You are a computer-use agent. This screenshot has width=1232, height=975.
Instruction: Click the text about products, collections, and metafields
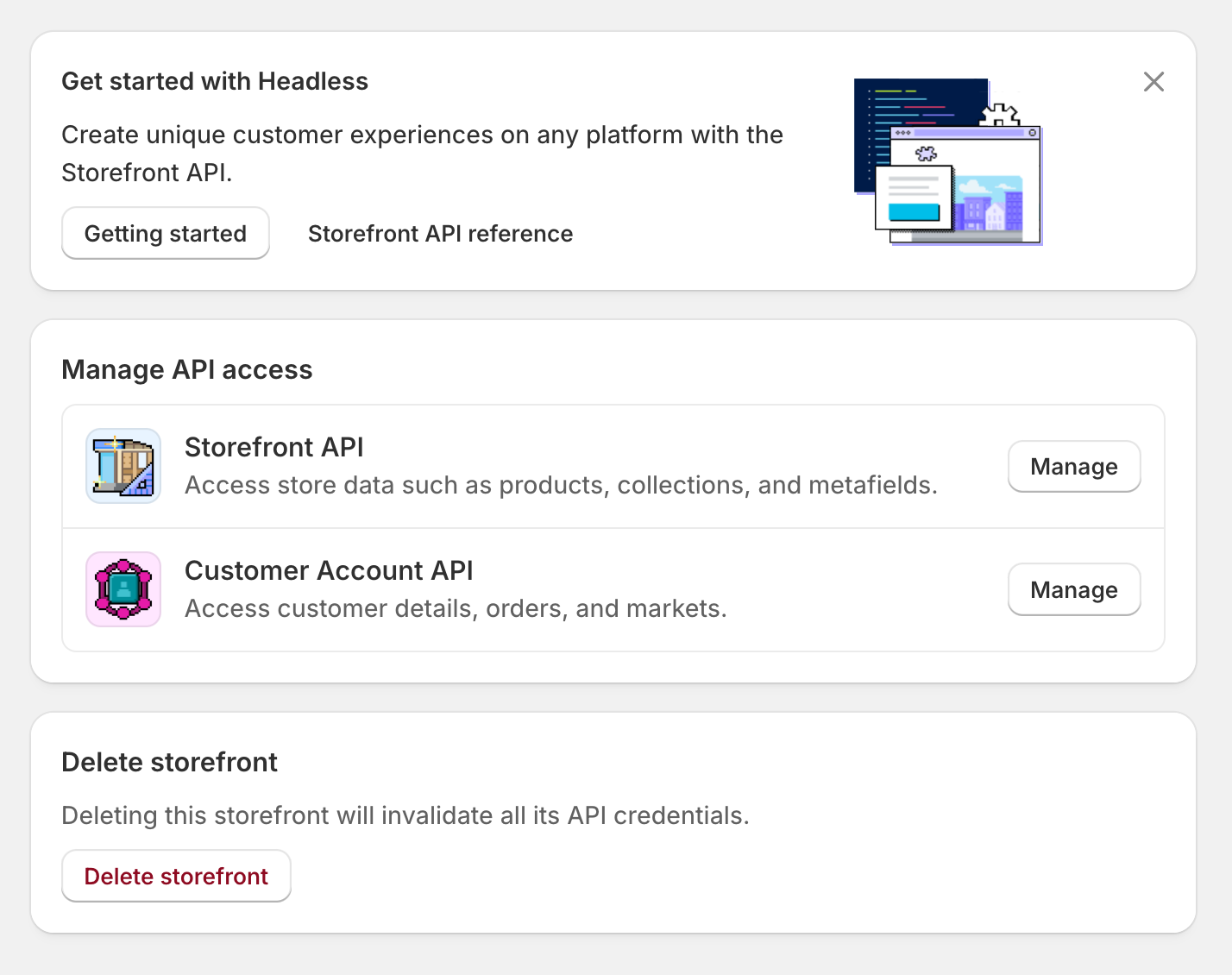coord(561,486)
